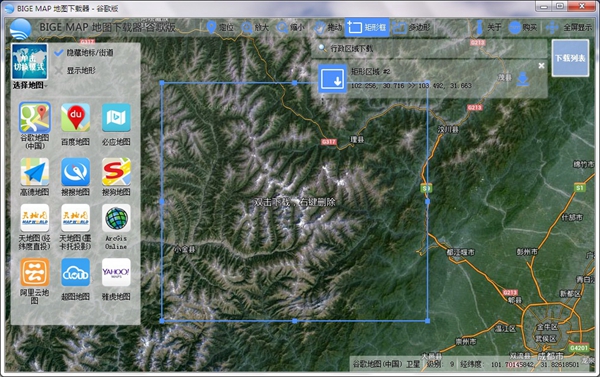
Task: Click the 郫县 map label
Action: click(x=515, y=300)
